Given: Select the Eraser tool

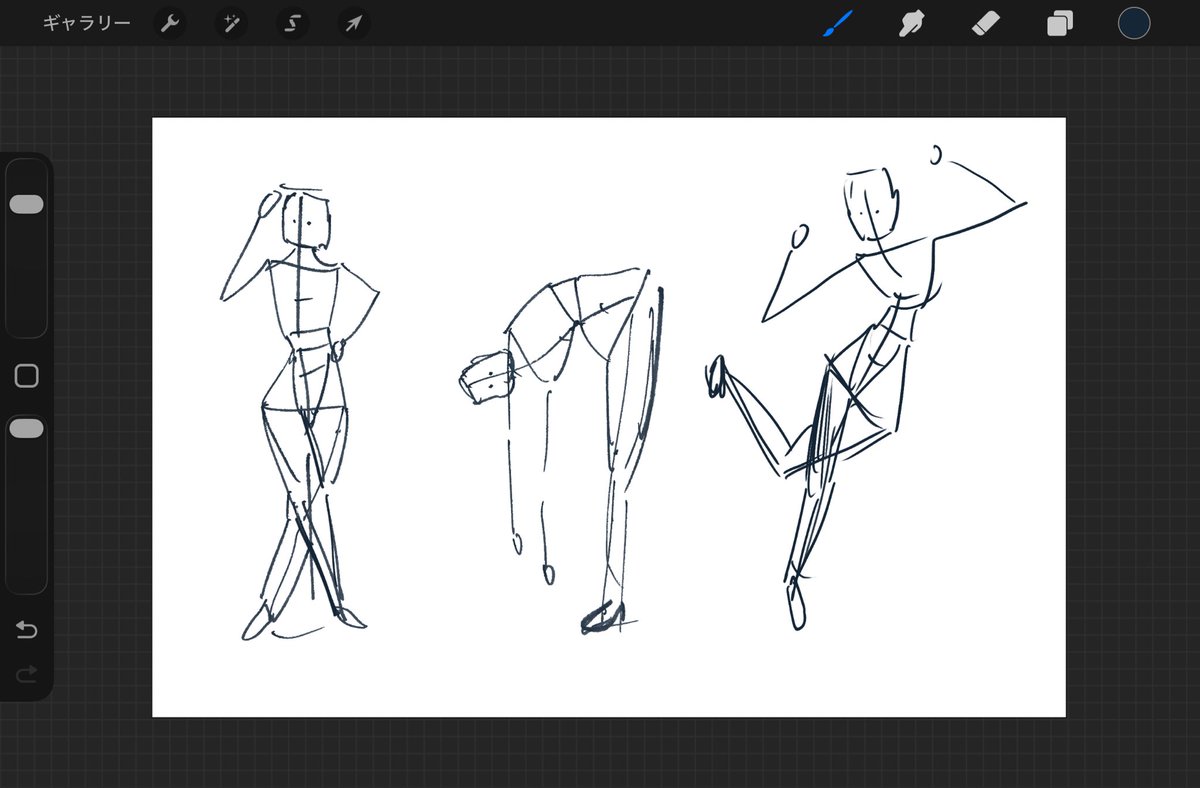Looking at the screenshot, I should point(986,23).
